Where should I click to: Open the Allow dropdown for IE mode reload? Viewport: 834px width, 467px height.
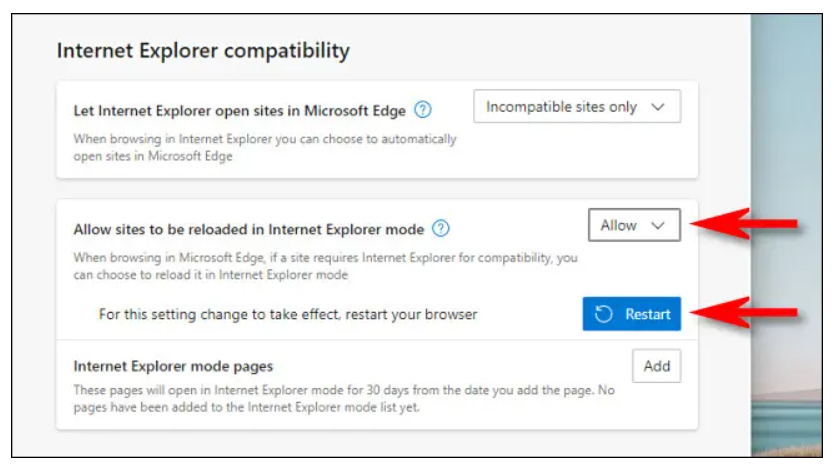634,225
